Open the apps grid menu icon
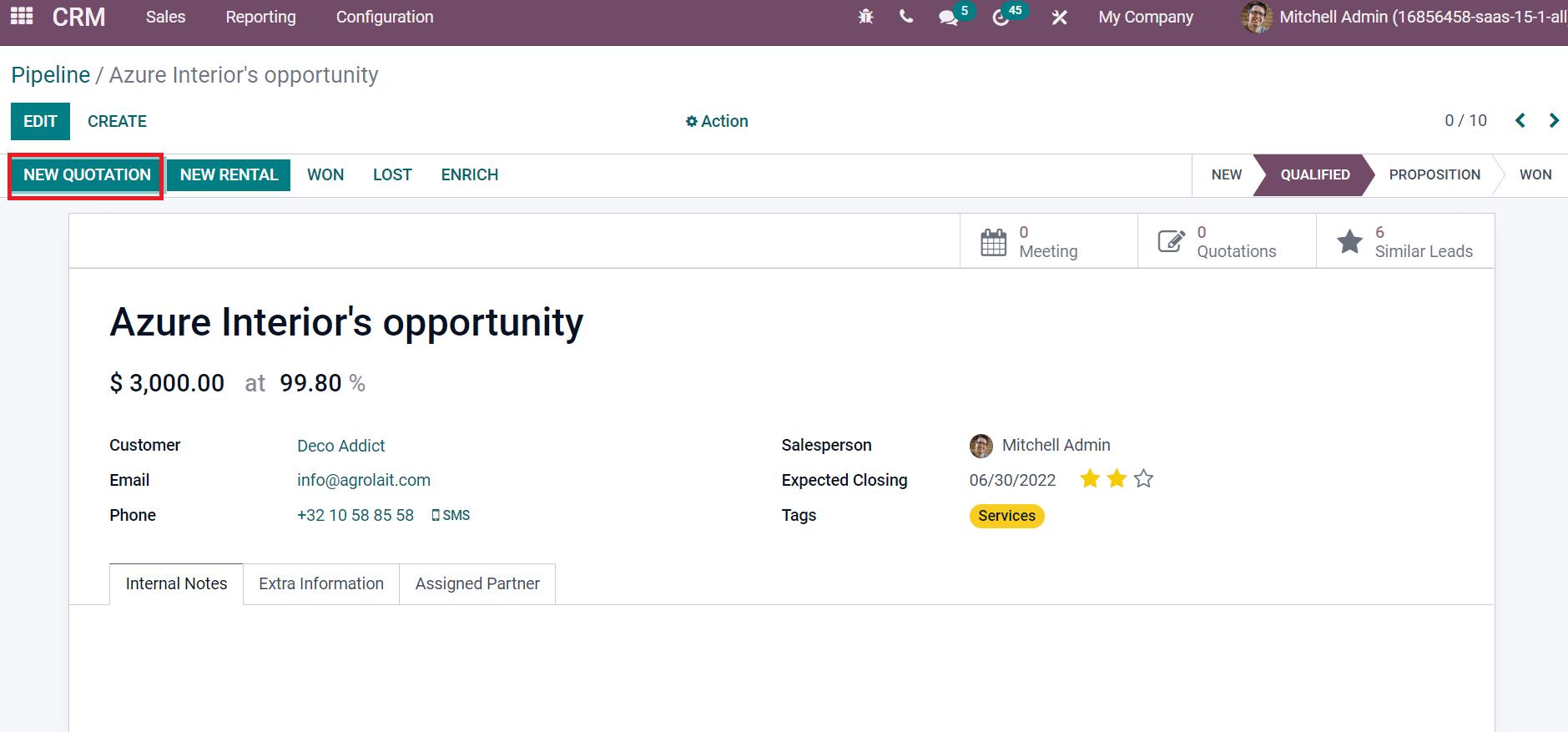Viewport: 1568px width, 732px height. click(x=22, y=16)
